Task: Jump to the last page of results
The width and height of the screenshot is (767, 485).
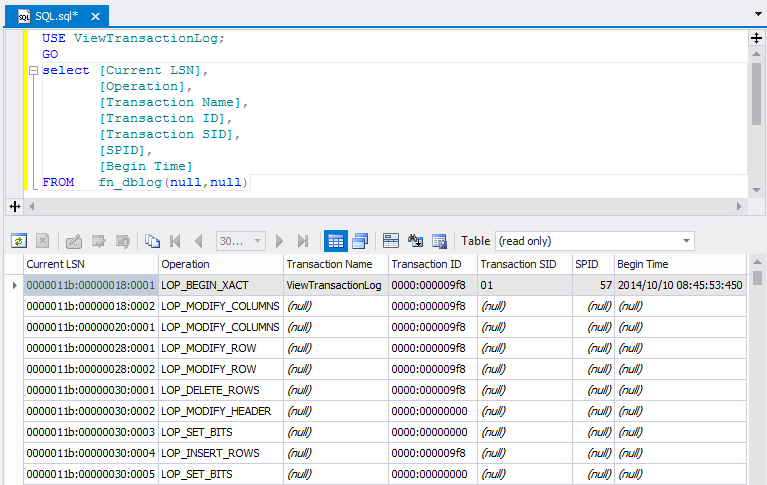Action: coord(303,241)
